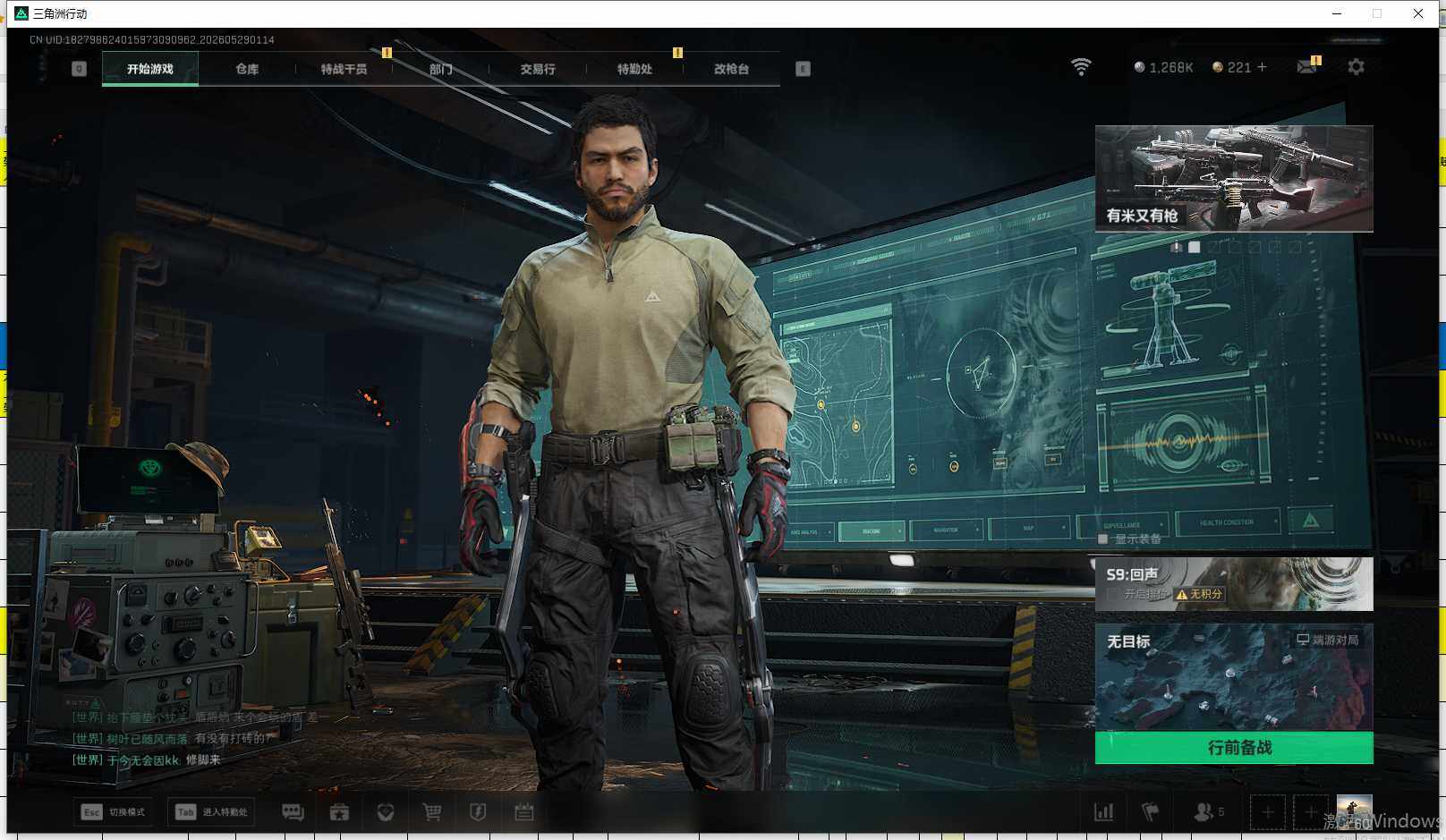Click the Esc 切换模式 button
Screen dimensions: 1446x840
click(x=114, y=812)
